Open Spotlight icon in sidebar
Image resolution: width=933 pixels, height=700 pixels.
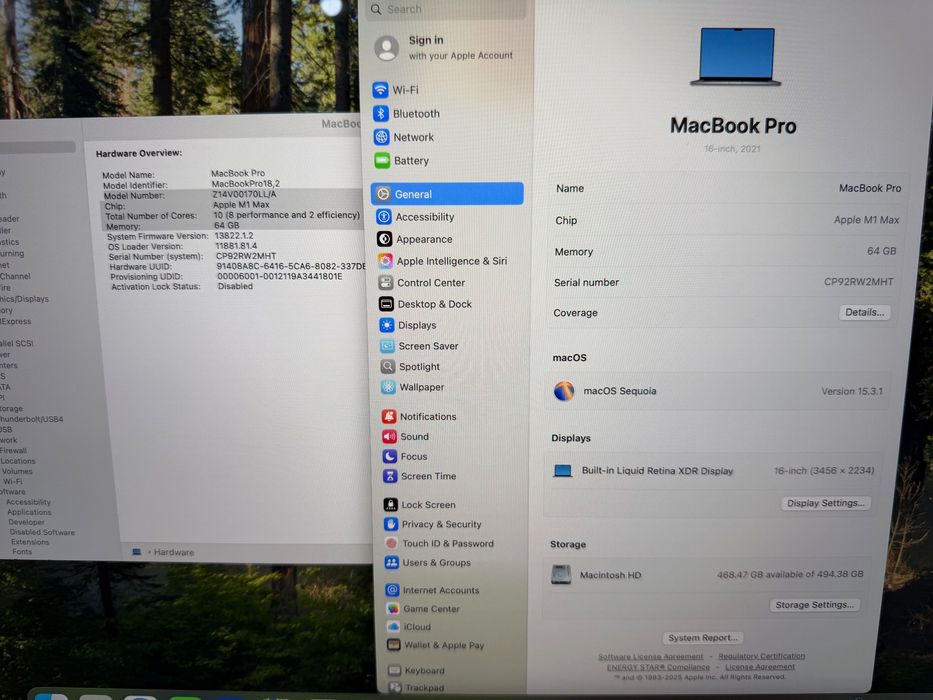point(388,367)
